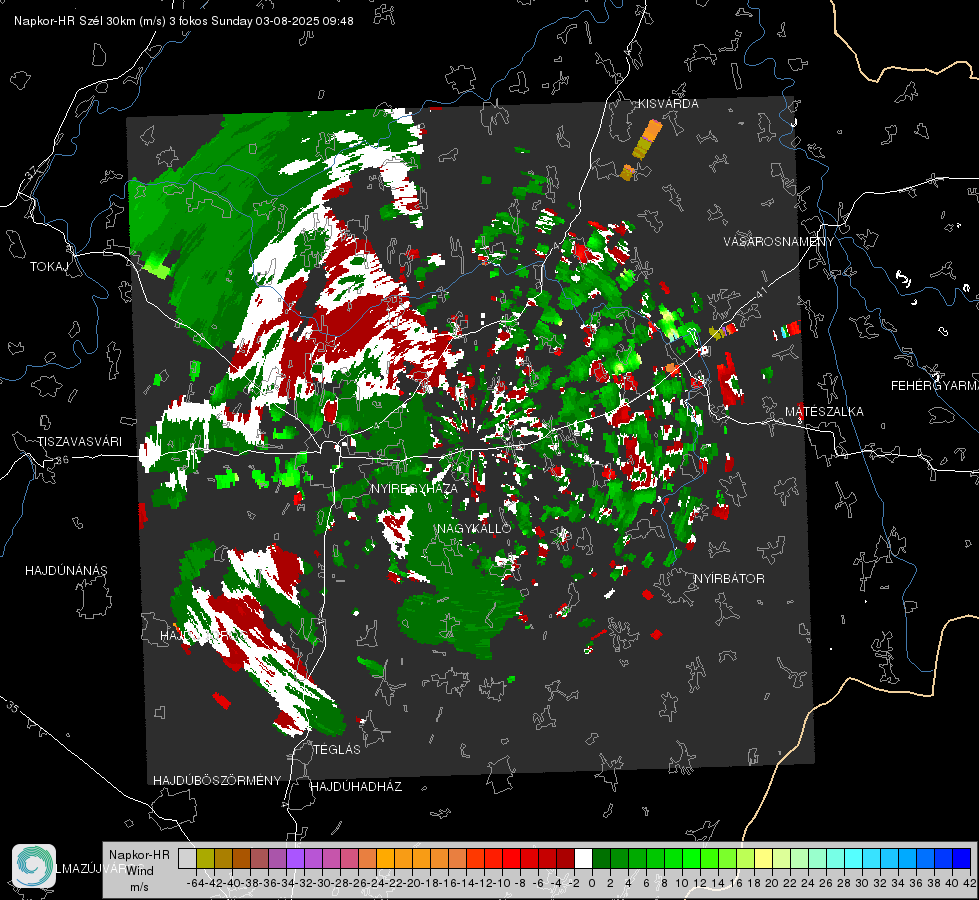Select the deep blue swatch between 40 and 42
Image resolution: width=979 pixels, height=900 pixels.
[x=962, y=858]
